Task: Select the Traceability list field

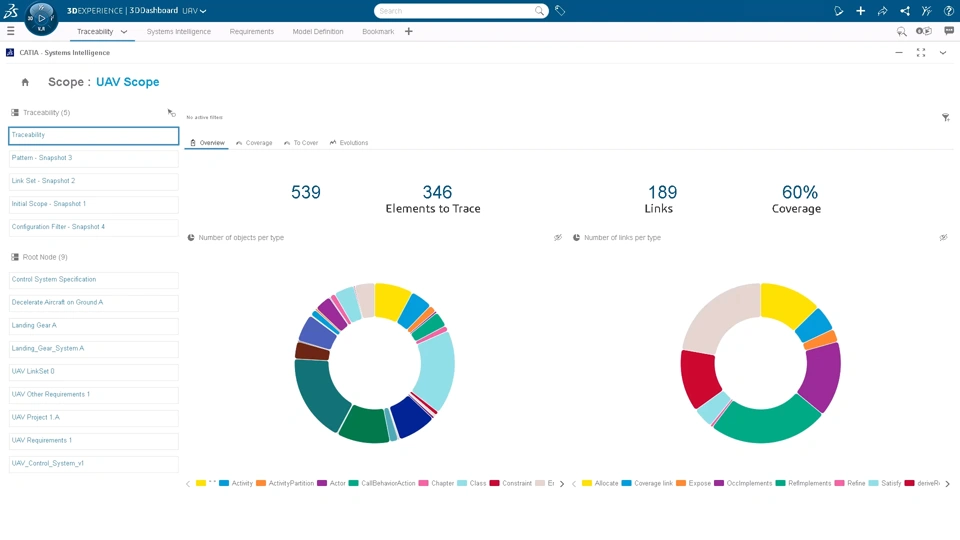Action: [94, 136]
